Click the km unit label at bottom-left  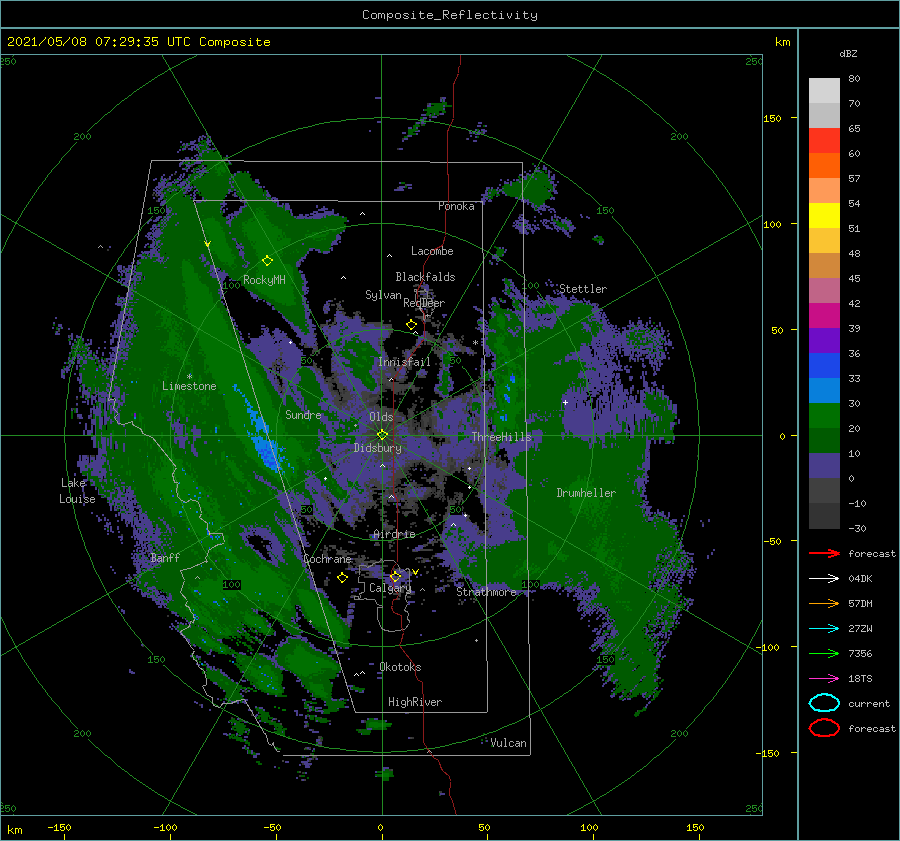tap(14, 830)
